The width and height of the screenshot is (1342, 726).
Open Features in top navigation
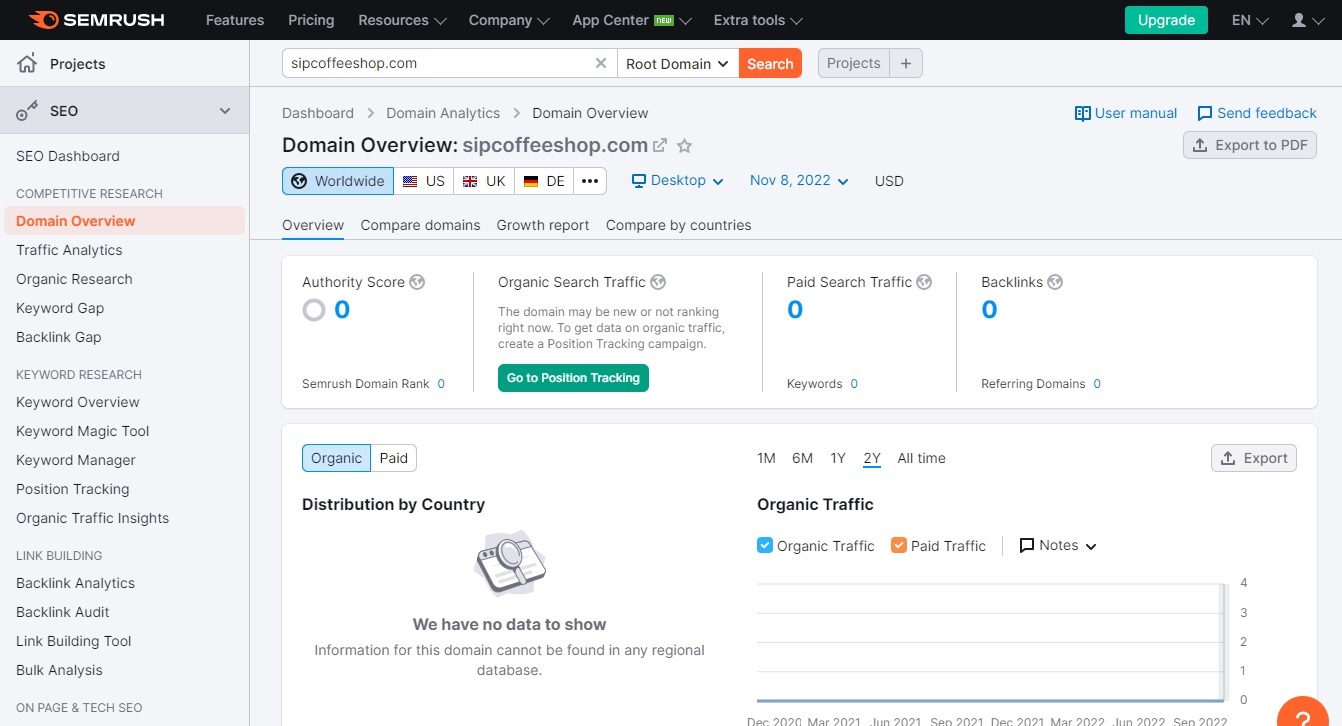pyautogui.click(x=233, y=20)
